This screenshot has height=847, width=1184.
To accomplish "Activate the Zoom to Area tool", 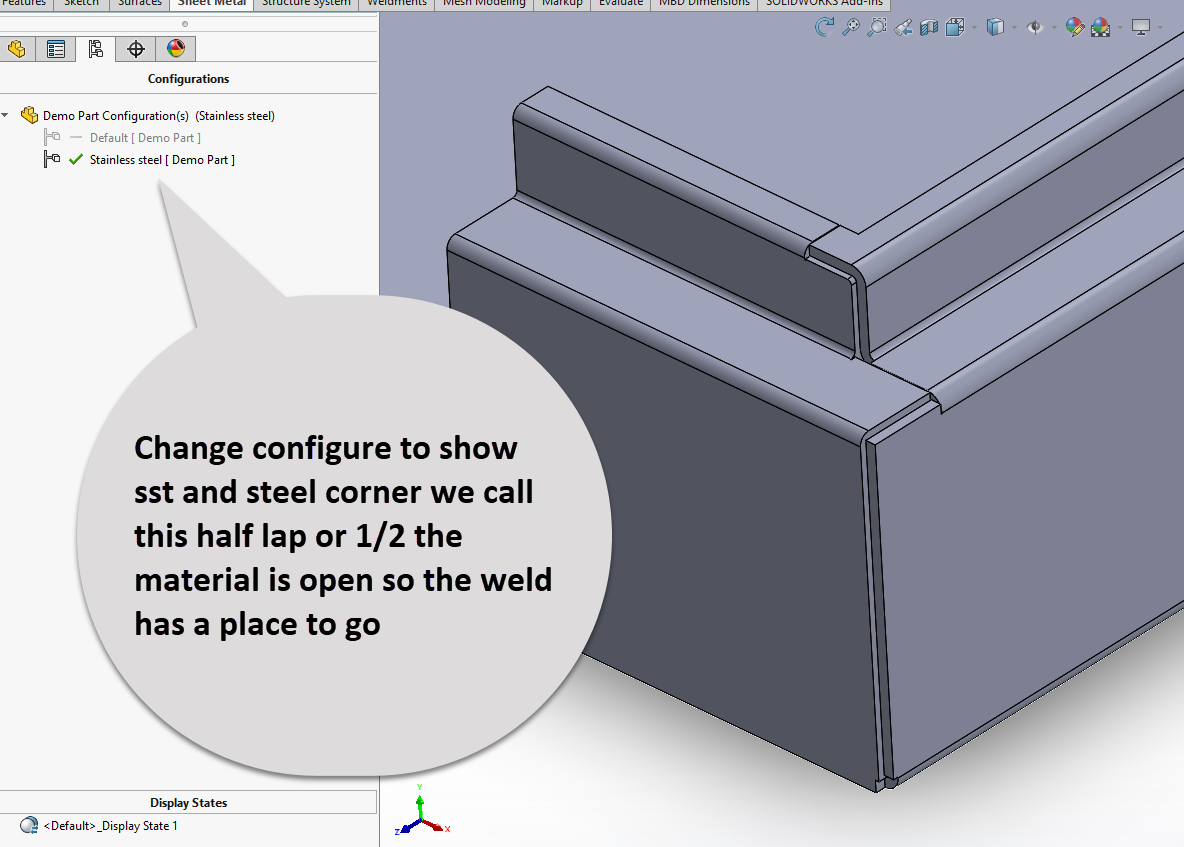I will pos(876,28).
